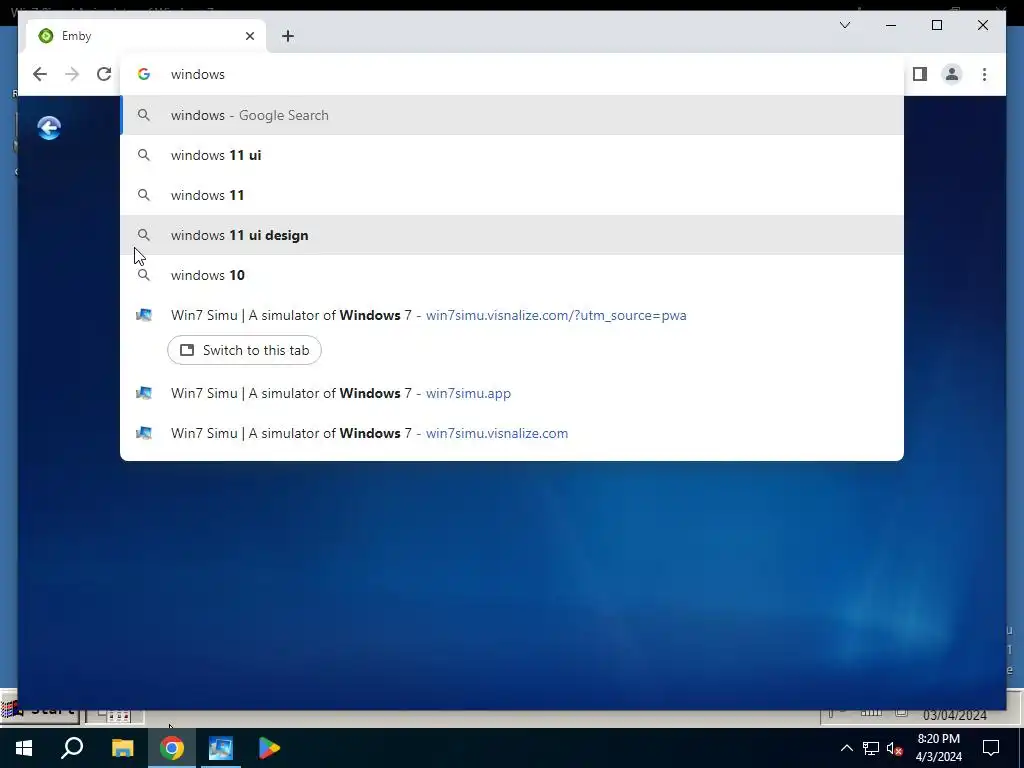Open Win7 Simu utm_source=pwa suggestion
The height and width of the screenshot is (768, 1024).
pos(512,315)
